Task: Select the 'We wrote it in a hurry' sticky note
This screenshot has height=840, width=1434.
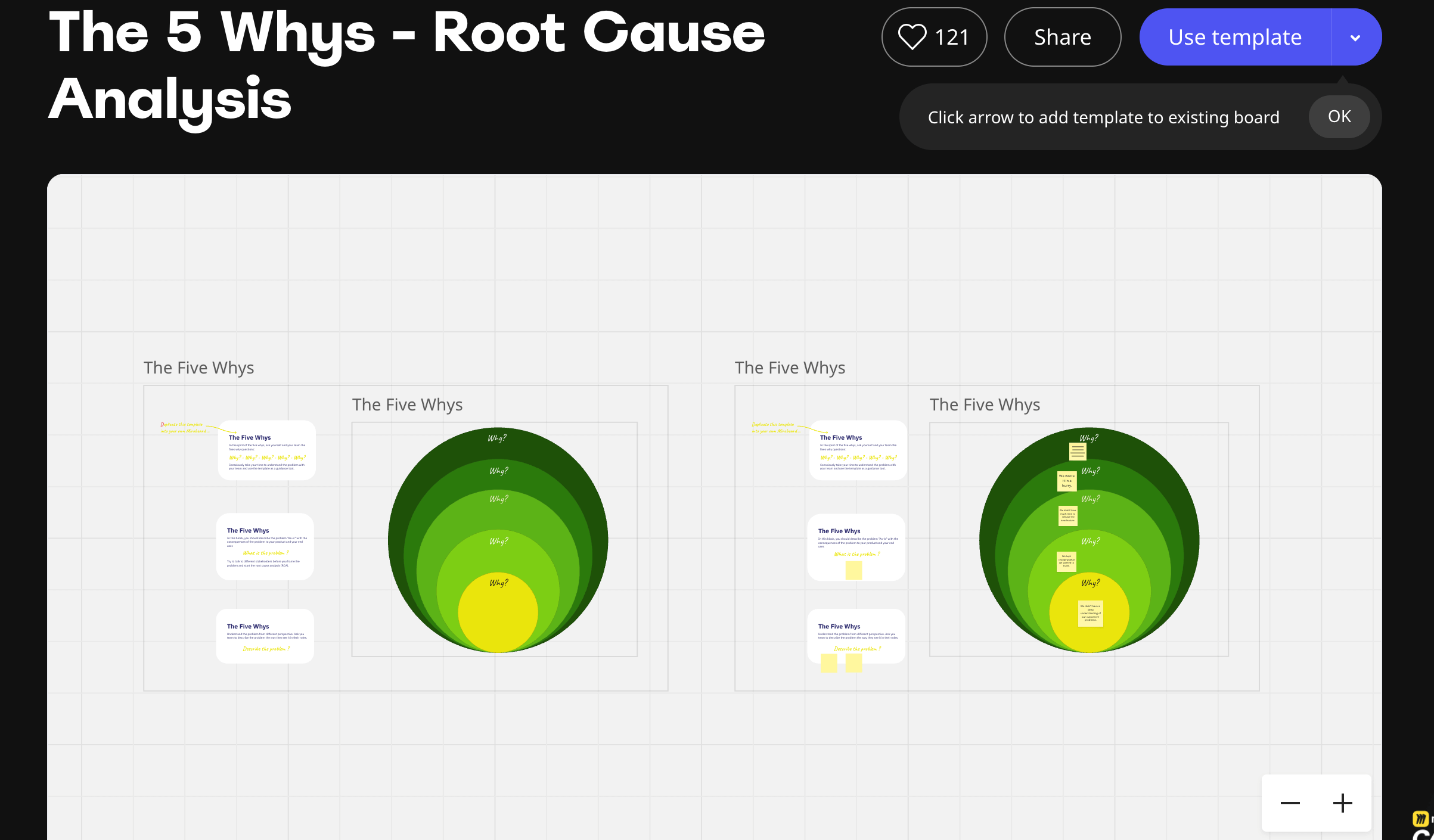Action: 1066,481
